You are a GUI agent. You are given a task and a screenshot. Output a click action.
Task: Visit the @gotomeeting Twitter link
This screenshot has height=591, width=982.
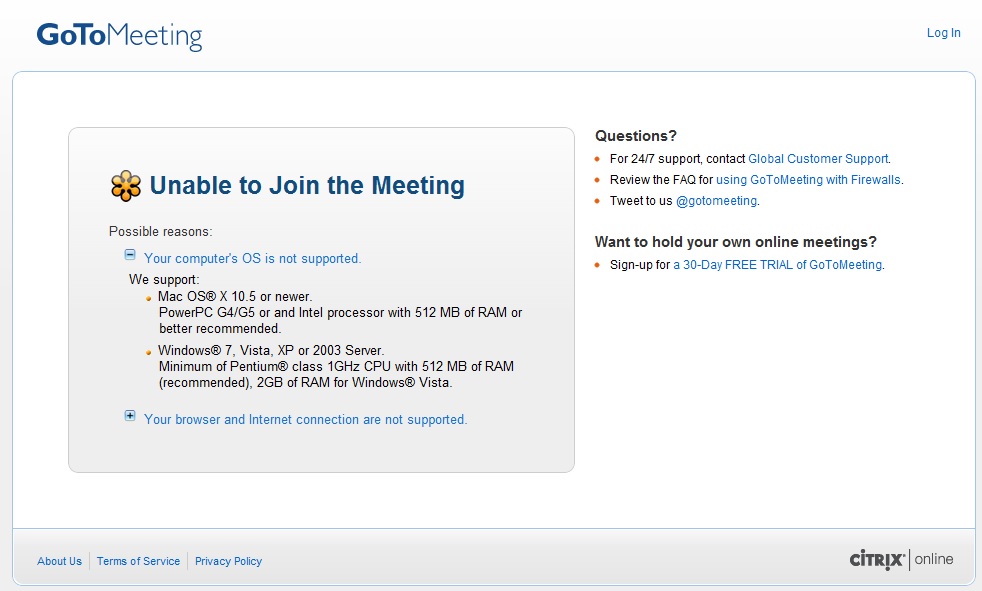(716, 201)
